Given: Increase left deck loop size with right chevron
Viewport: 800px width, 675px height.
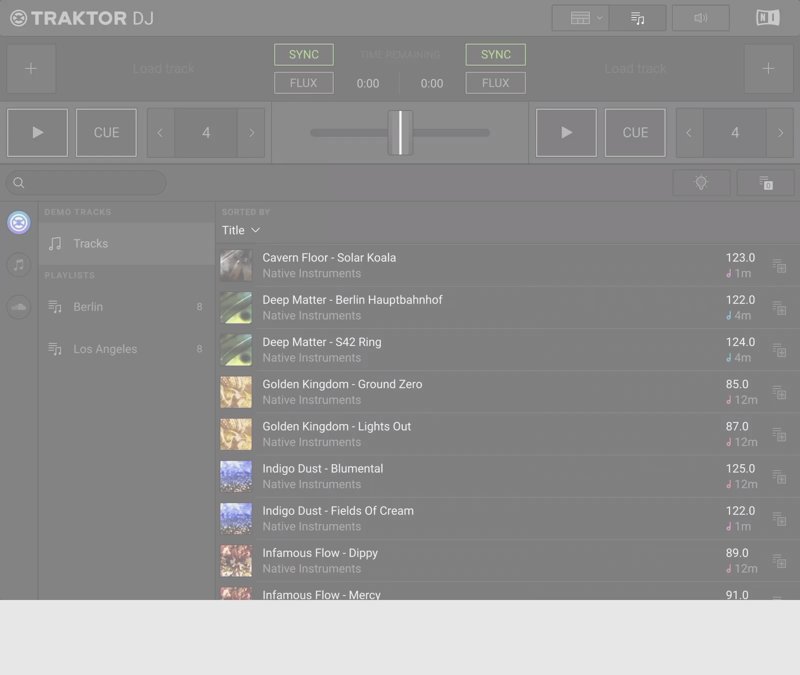Looking at the screenshot, I should pos(251,133).
